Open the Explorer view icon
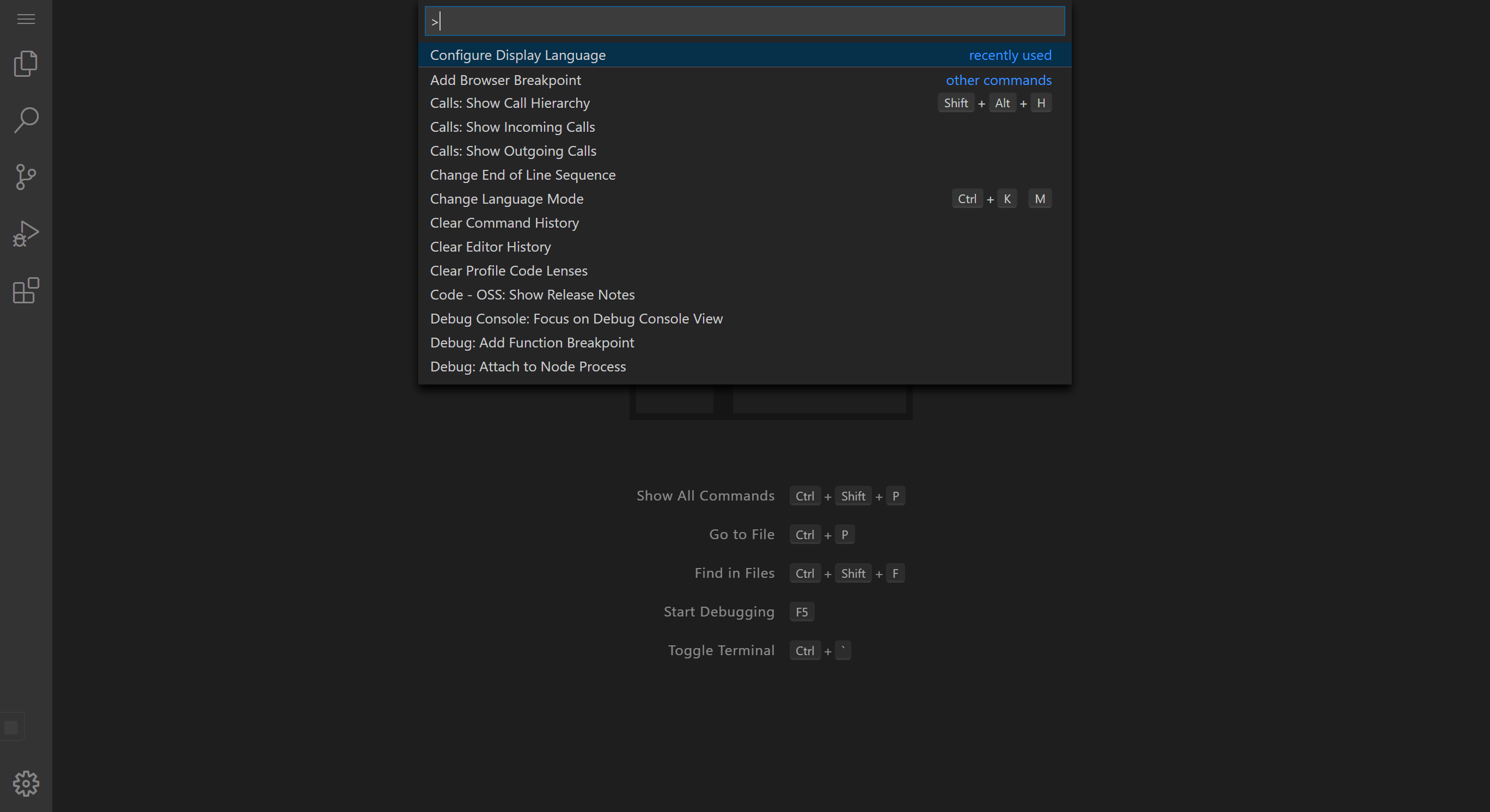 point(26,64)
